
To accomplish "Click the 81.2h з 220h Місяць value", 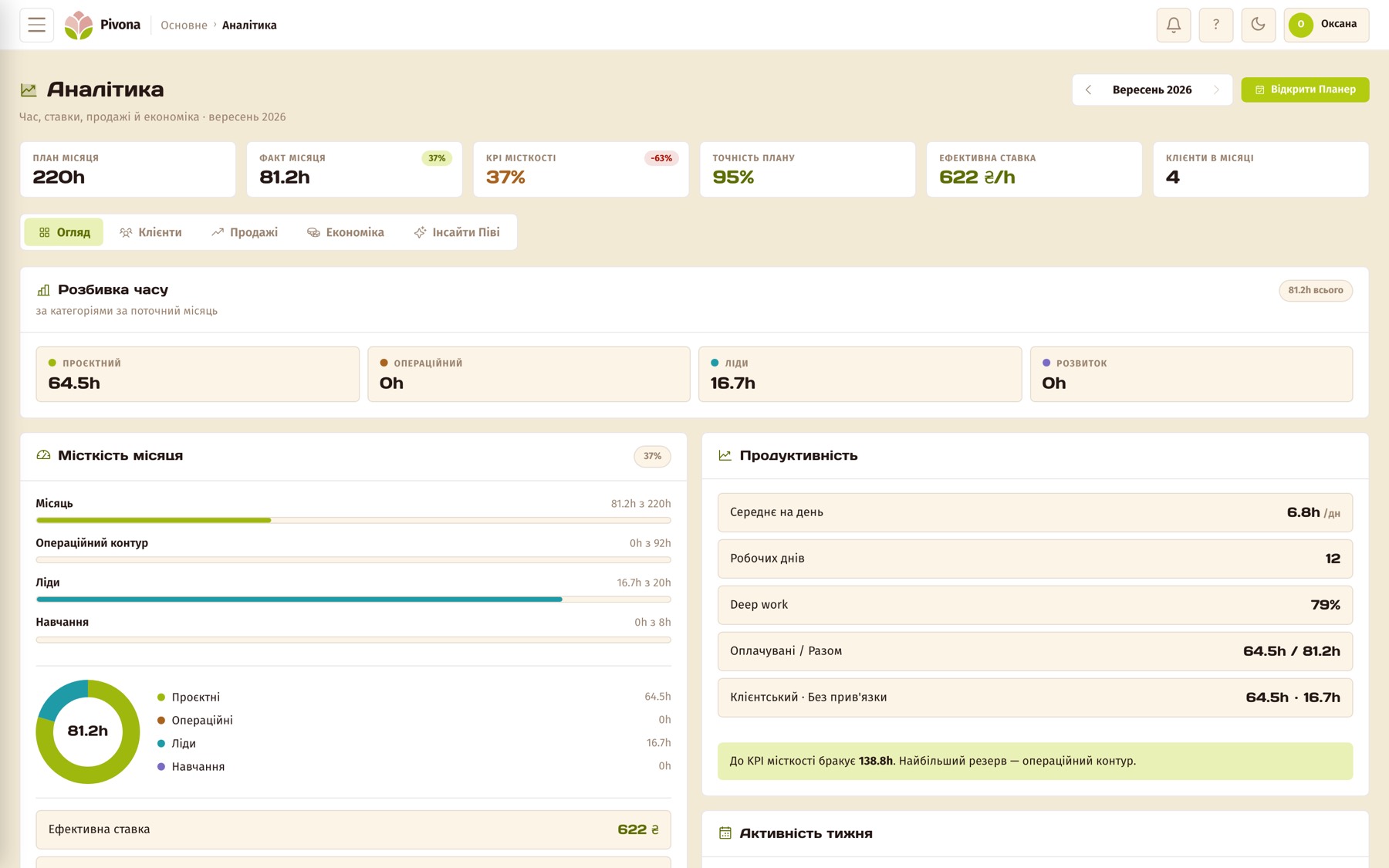I will pos(640,504).
